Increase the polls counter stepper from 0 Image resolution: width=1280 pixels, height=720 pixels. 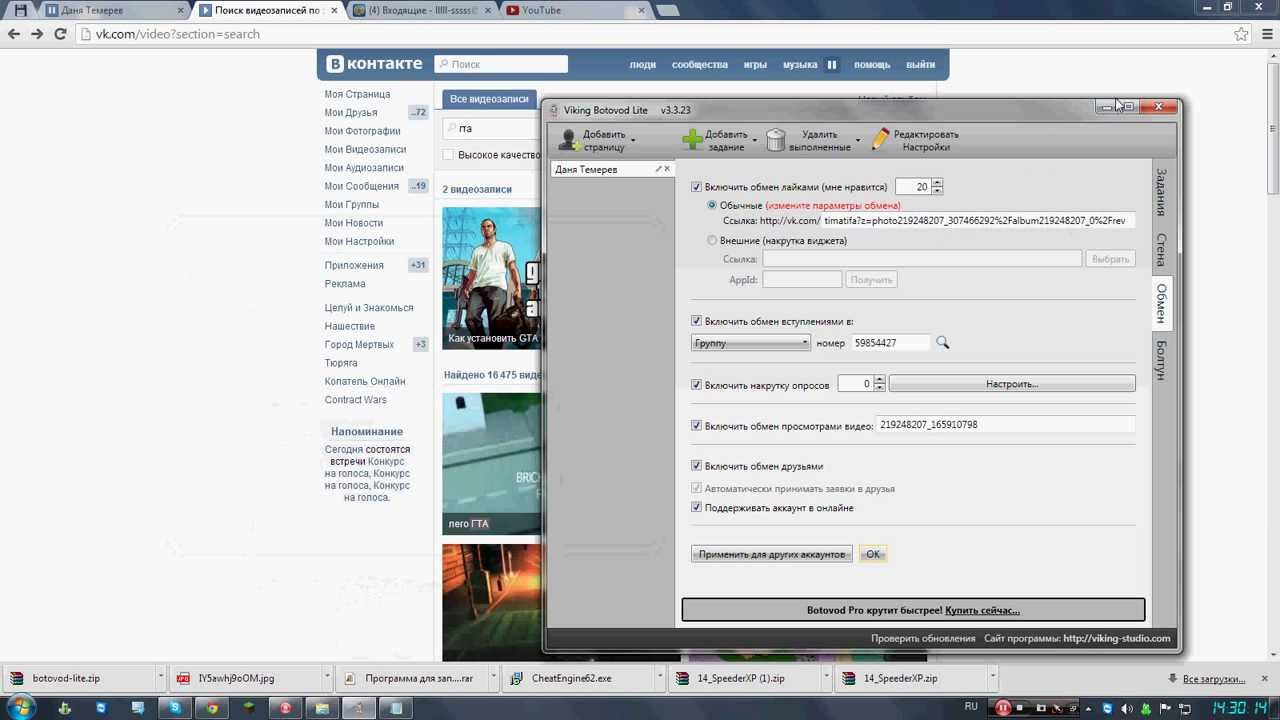pos(879,380)
